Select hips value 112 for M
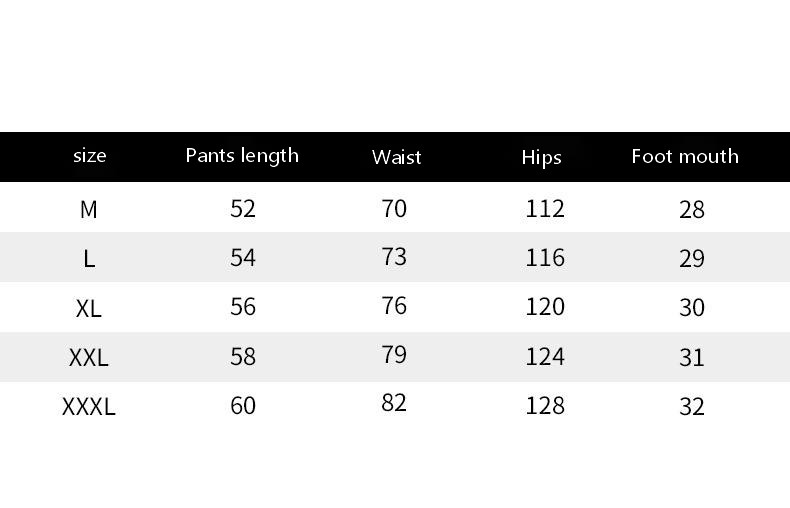 (545, 209)
